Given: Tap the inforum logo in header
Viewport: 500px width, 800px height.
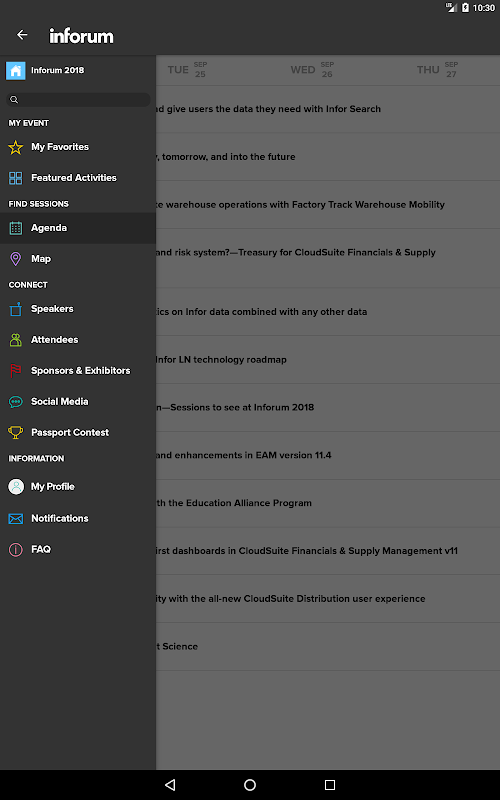Looking at the screenshot, I should [81, 36].
